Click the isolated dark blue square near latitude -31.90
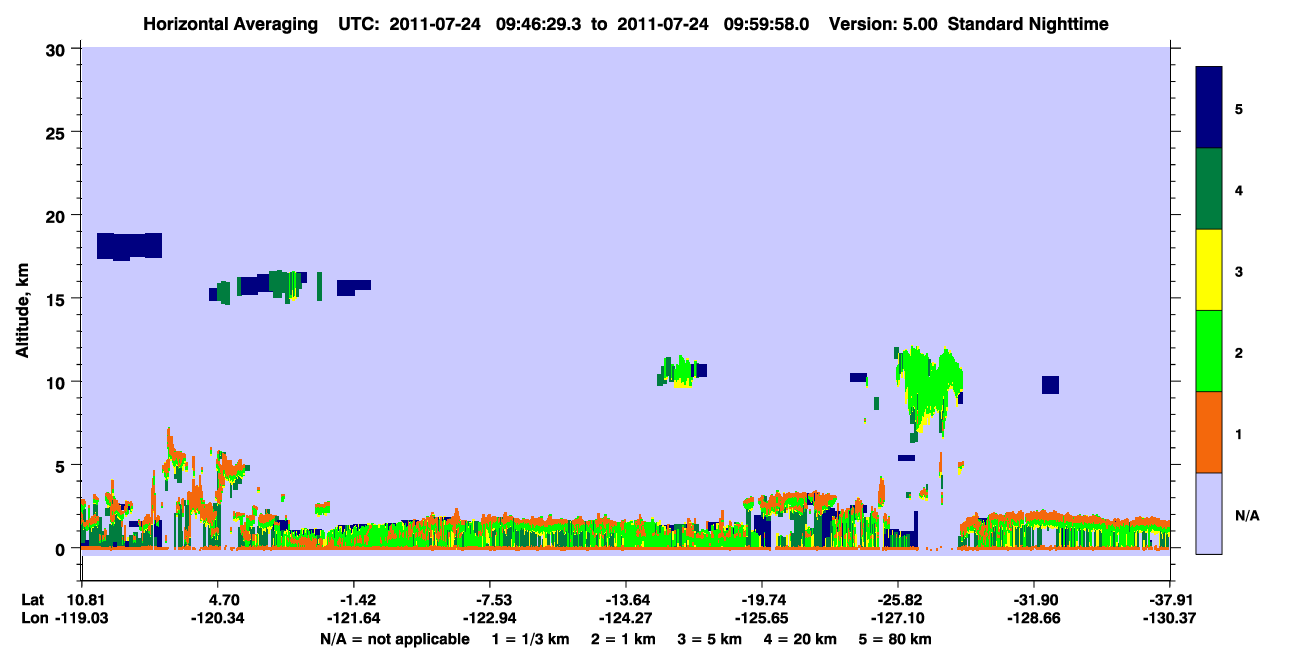 coord(1050,385)
